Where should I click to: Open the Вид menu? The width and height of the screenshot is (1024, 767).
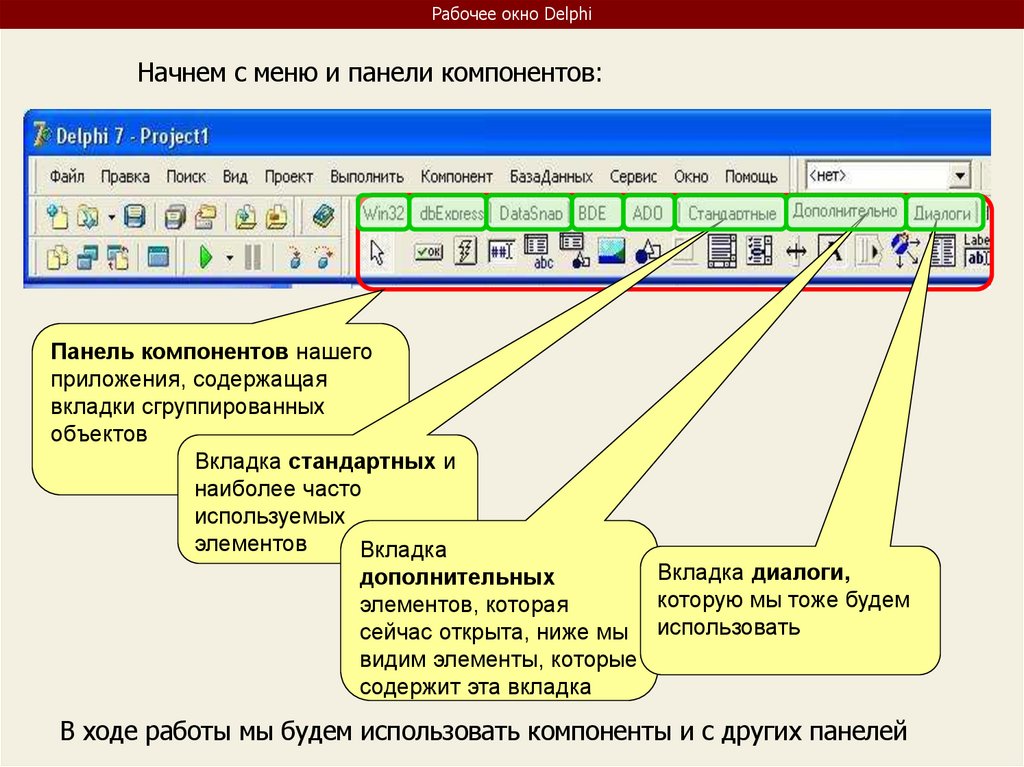[234, 176]
